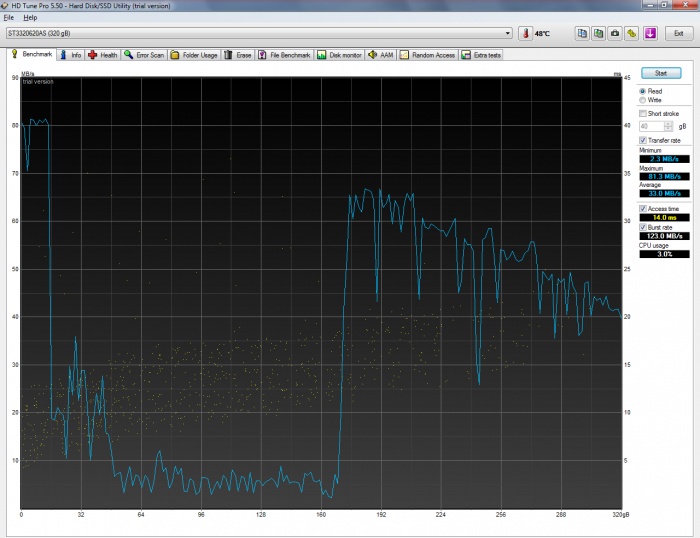Save screenshot camera icon

[x=615, y=33]
